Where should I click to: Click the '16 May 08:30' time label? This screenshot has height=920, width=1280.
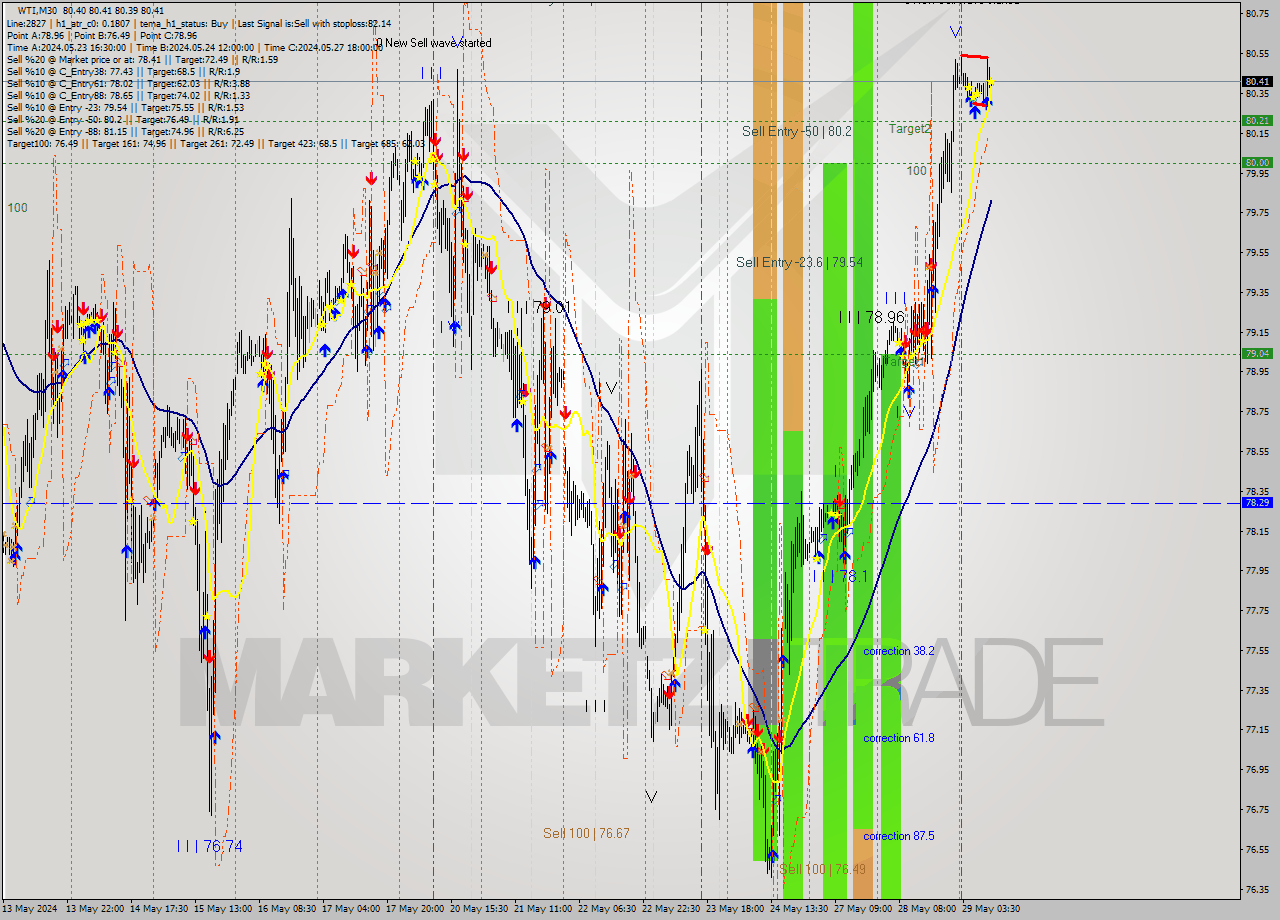click(x=287, y=909)
